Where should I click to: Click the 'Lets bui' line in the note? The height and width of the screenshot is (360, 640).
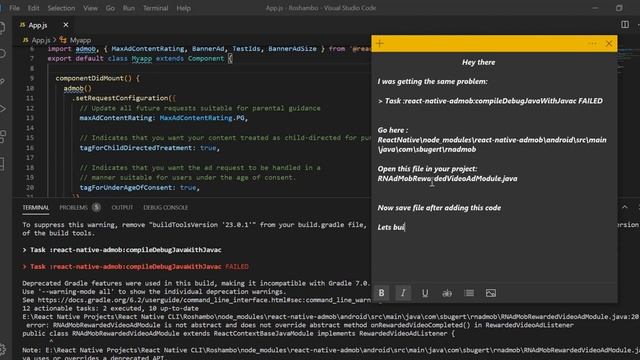[391, 227]
